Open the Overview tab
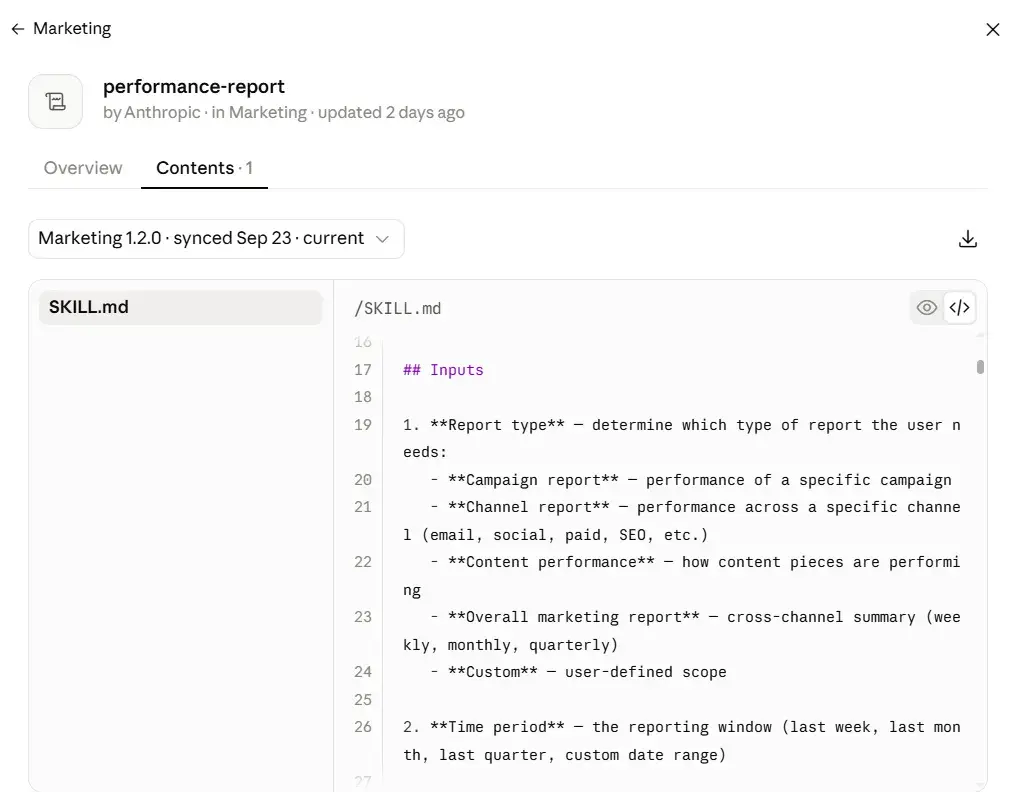The height and width of the screenshot is (792, 1023). 83,168
